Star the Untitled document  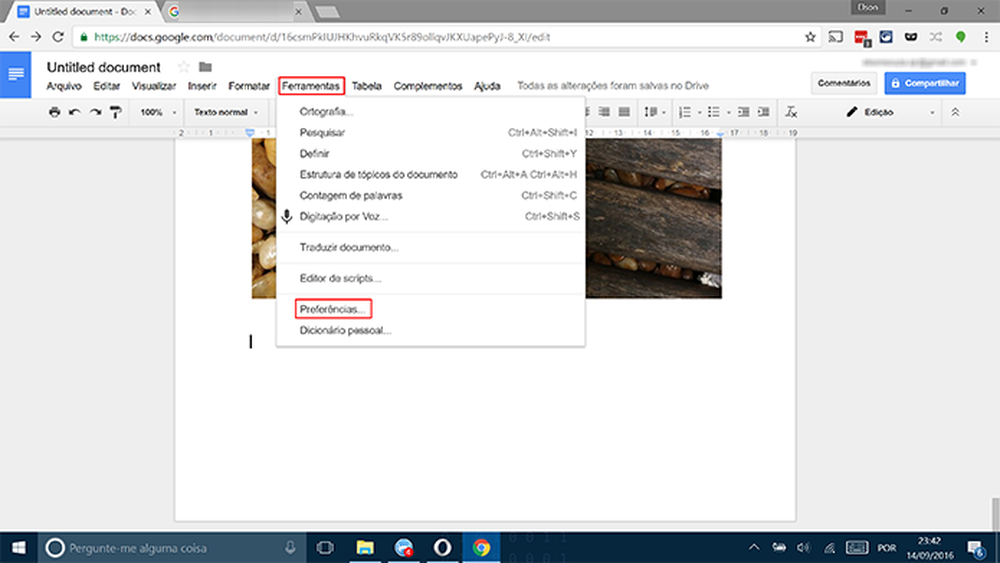[x=184, y=67]
